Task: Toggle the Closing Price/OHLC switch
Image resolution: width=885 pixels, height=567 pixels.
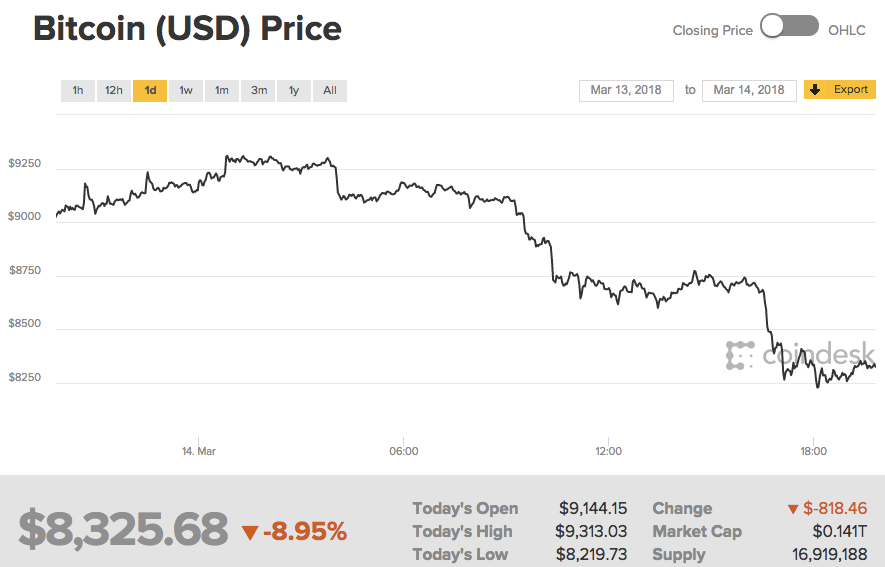Action: [x=790, y=28]
